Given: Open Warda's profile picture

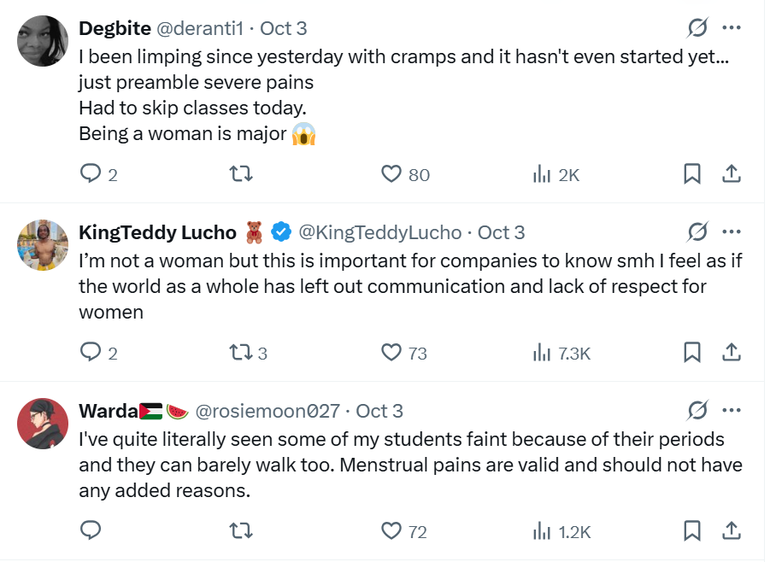Looking at the screenshot, I should pos(43,422).
